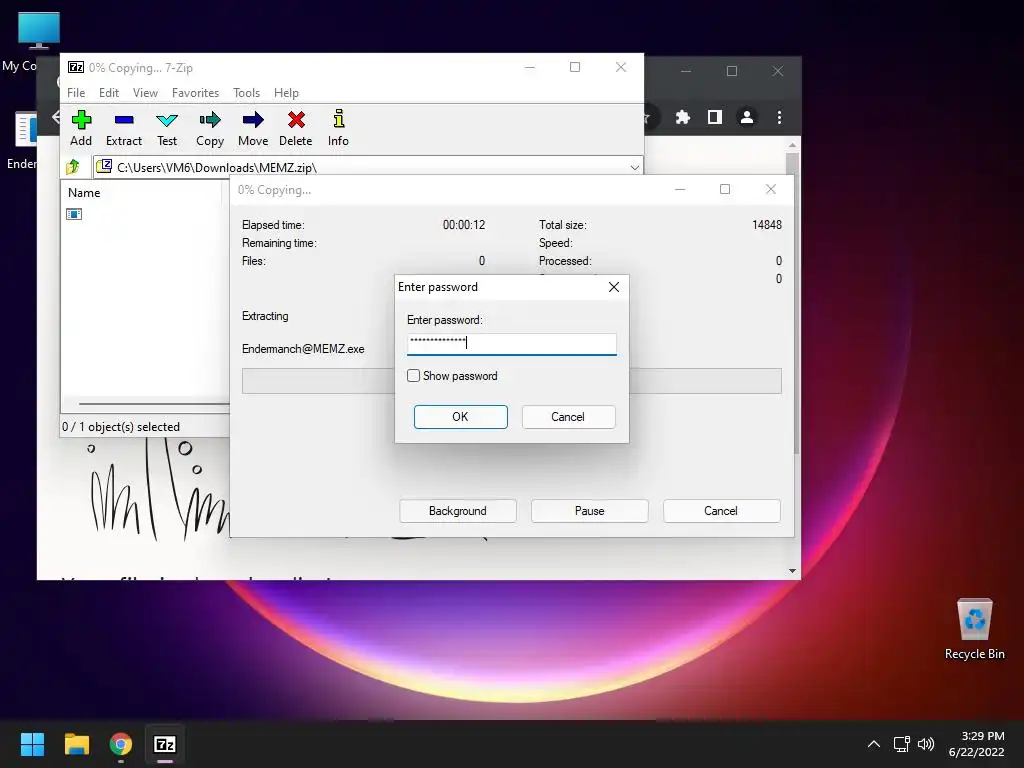Image resolution: width=1024 pixels, height=768 pixels.
Task: Click the Extract toolbar icon
Action: point(123,128)
